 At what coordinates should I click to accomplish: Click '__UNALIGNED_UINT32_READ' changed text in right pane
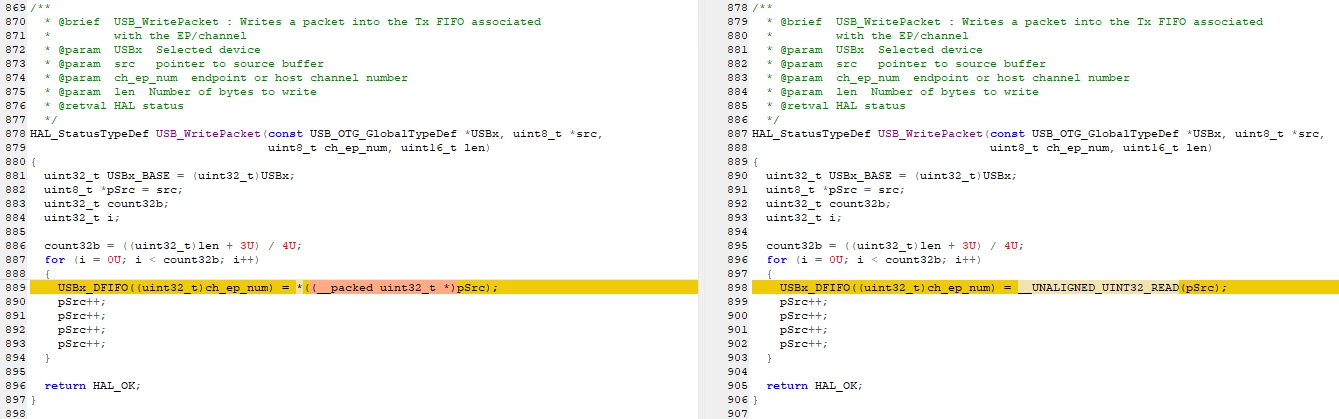(1098, 287)
